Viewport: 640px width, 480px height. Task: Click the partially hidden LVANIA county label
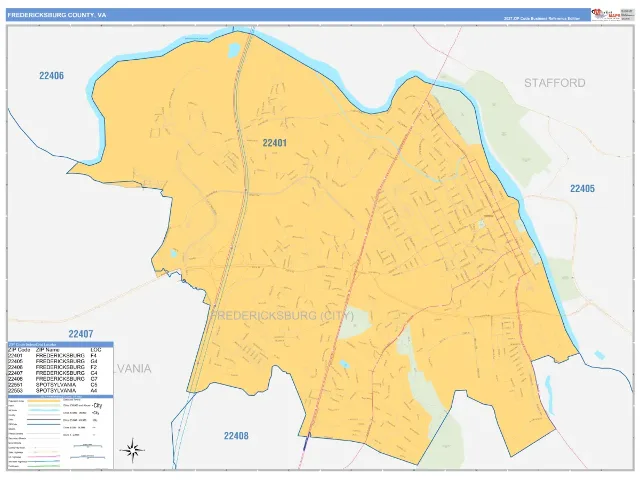[133, 369]
